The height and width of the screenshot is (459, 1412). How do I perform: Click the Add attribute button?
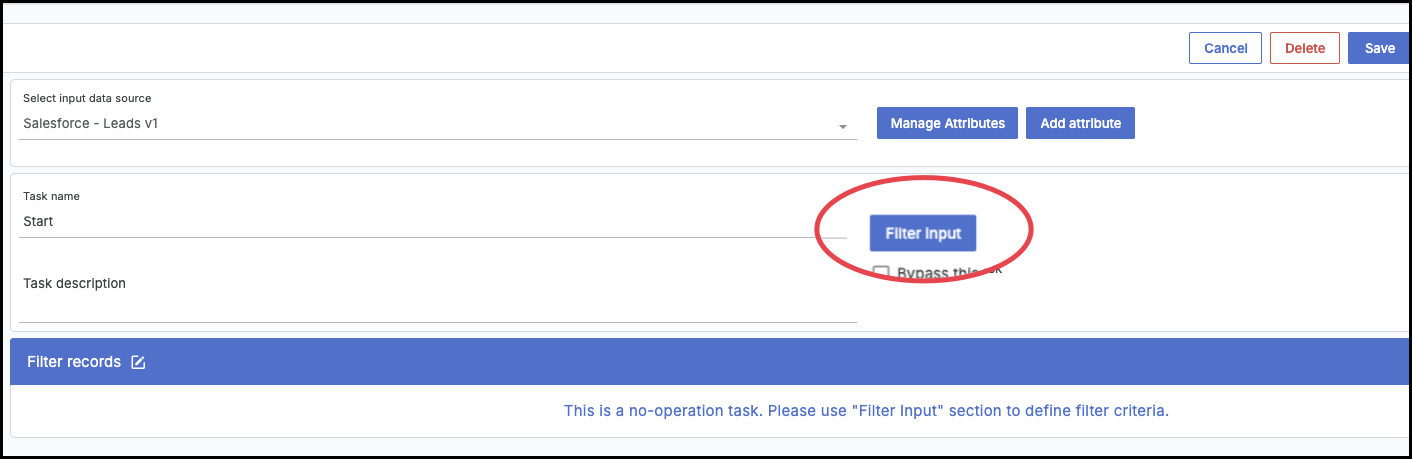tap(1080, 123)
